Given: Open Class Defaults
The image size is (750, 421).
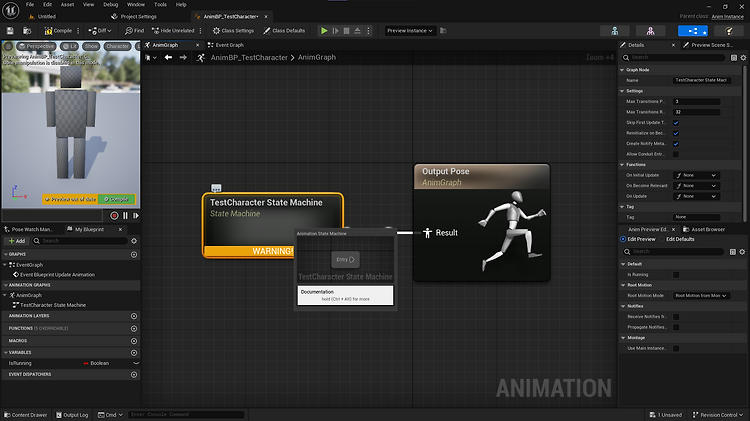Looking at the screenshot, I should pyautogui.click(x=284, y=31).
